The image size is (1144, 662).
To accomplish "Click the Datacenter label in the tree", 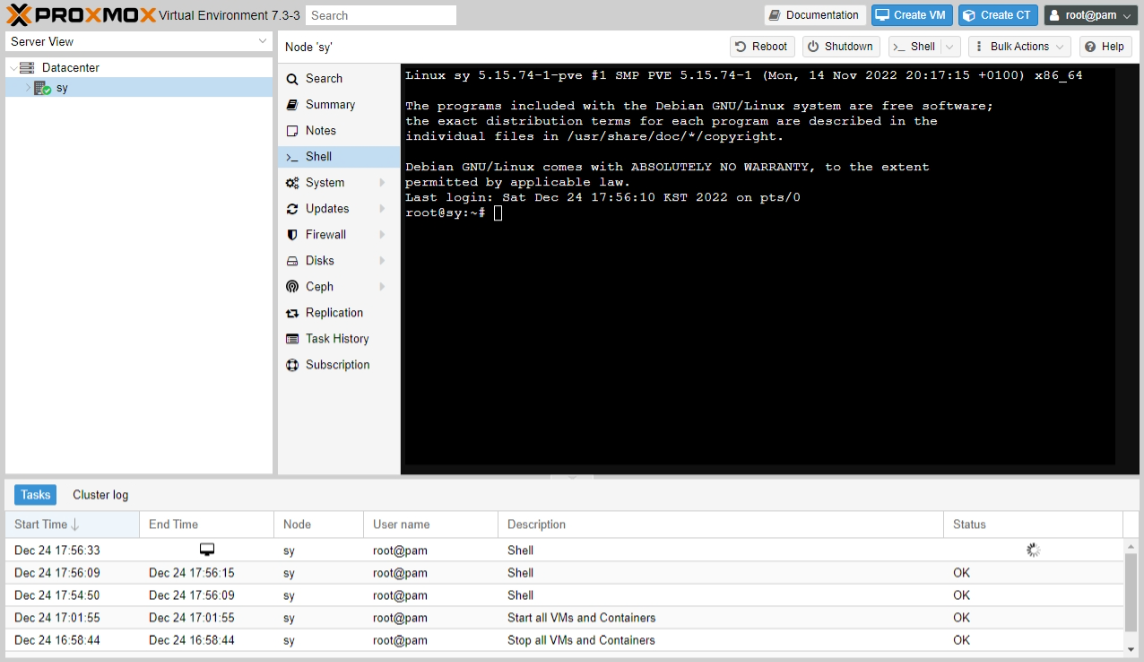I will point(70,68).
